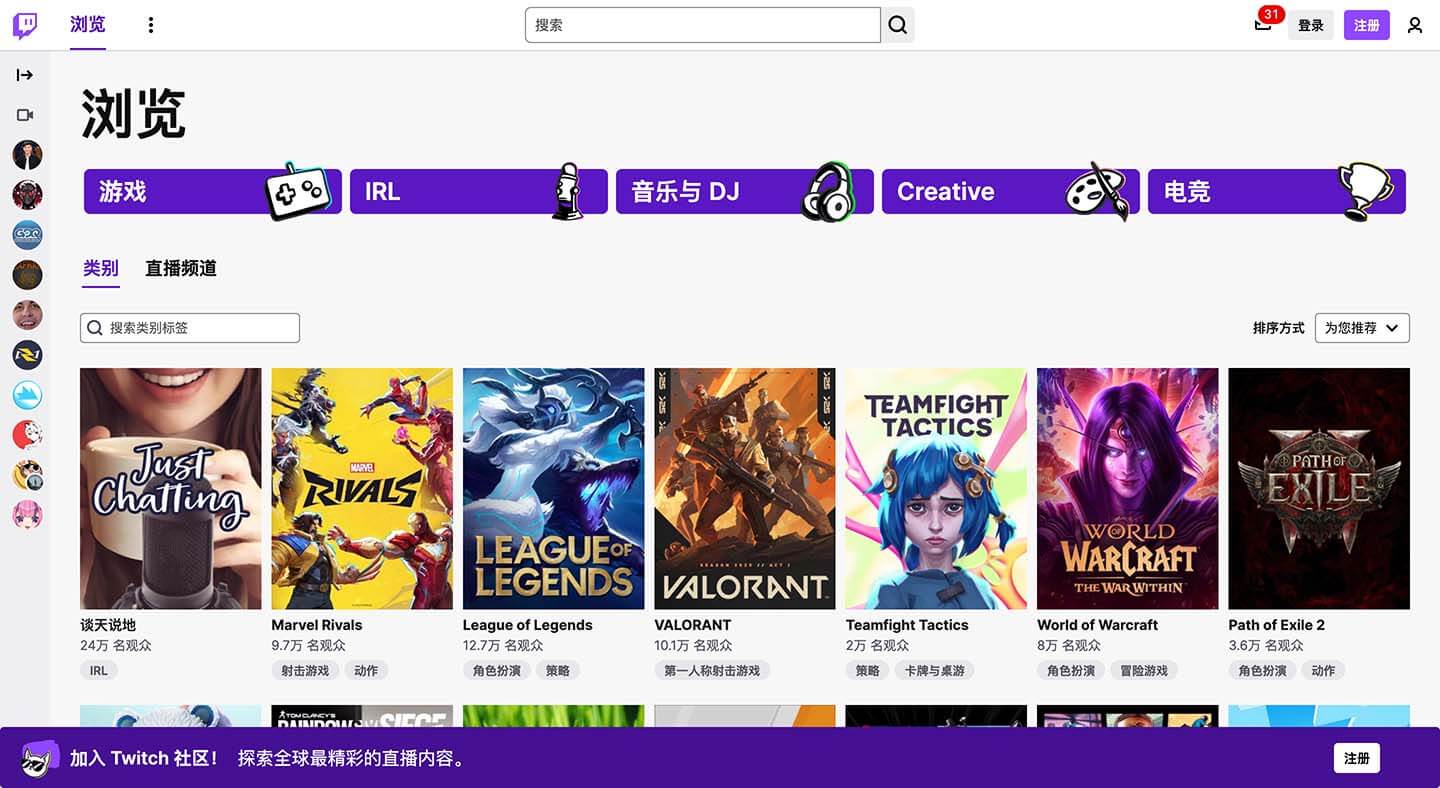Click the headphones icon on 音乐与 DJ banner
1440x788 pixels.
[x=828, y=191]
